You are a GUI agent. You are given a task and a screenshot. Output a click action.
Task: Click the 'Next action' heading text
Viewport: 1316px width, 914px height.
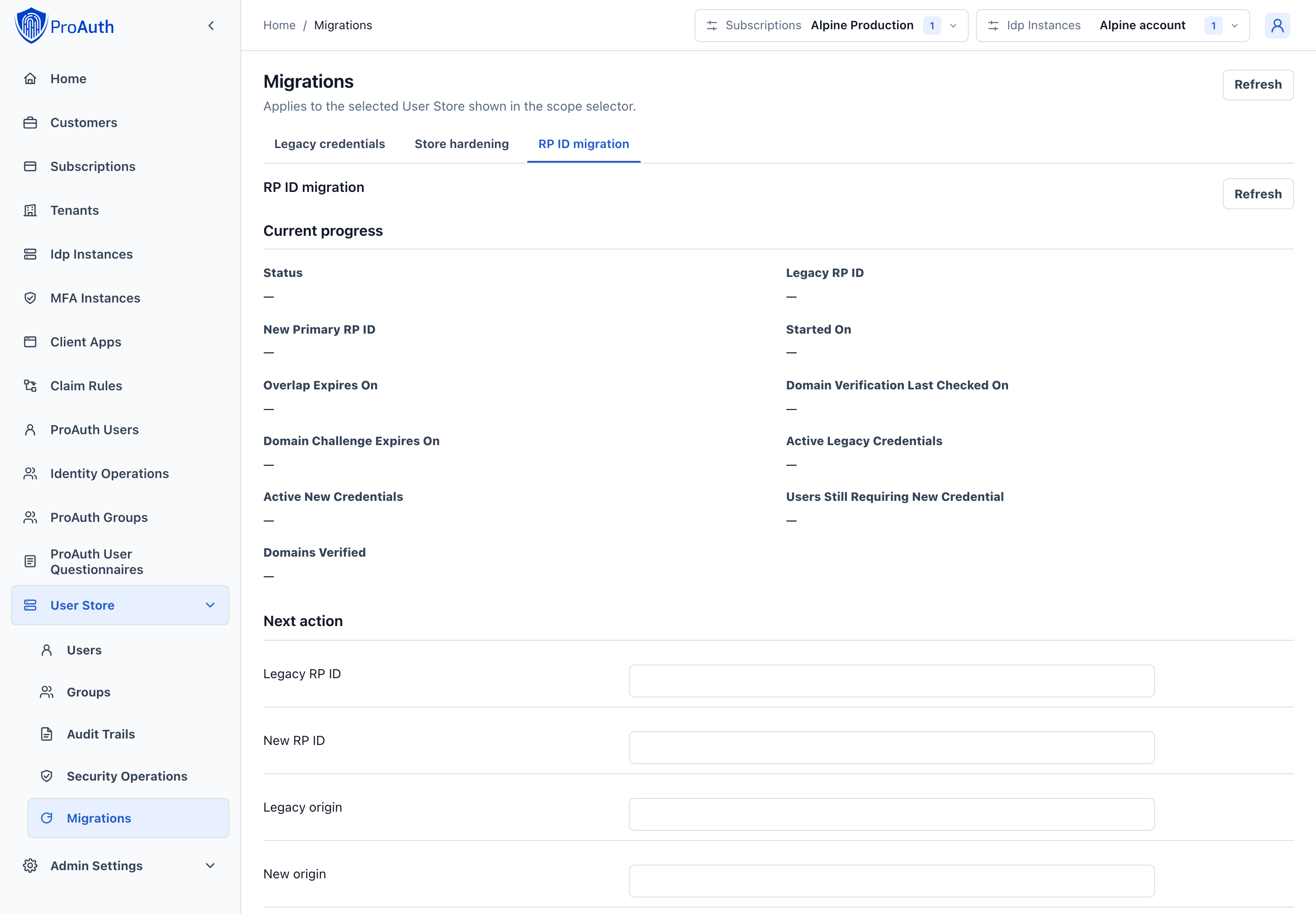point(303,622)
